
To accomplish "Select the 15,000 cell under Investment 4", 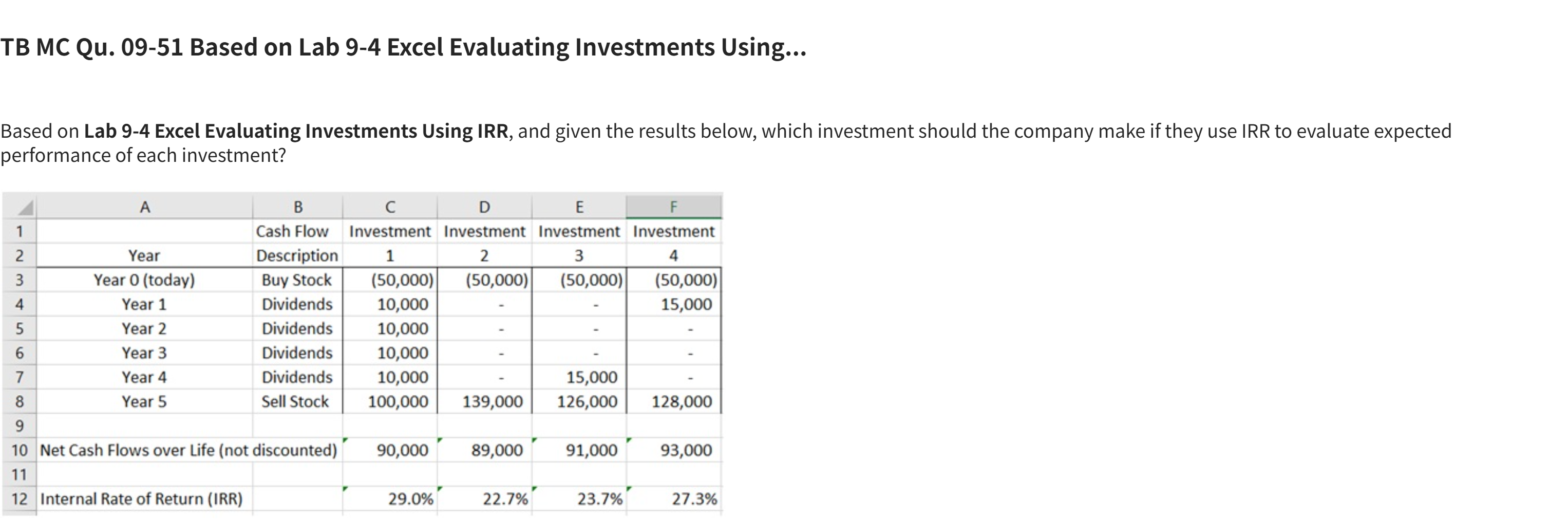I will (x=686, y=305).
